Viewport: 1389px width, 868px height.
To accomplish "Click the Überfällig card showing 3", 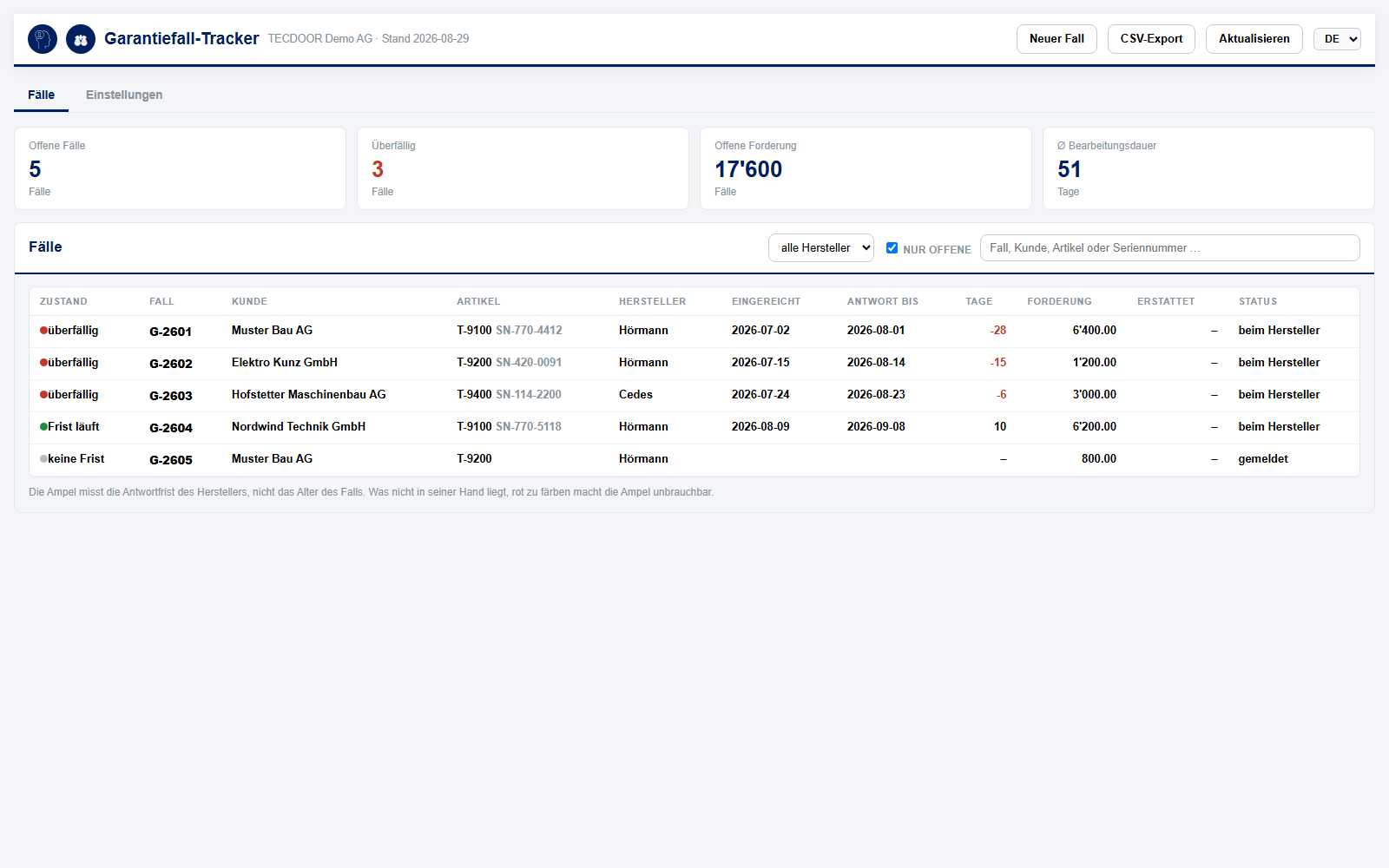I will 523,168.
